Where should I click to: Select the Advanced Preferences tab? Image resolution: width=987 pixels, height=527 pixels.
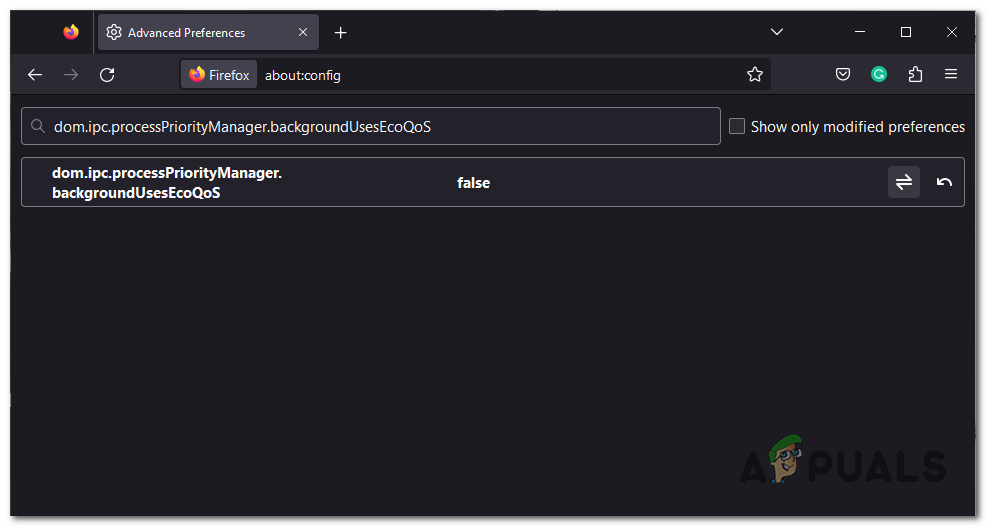208,32
